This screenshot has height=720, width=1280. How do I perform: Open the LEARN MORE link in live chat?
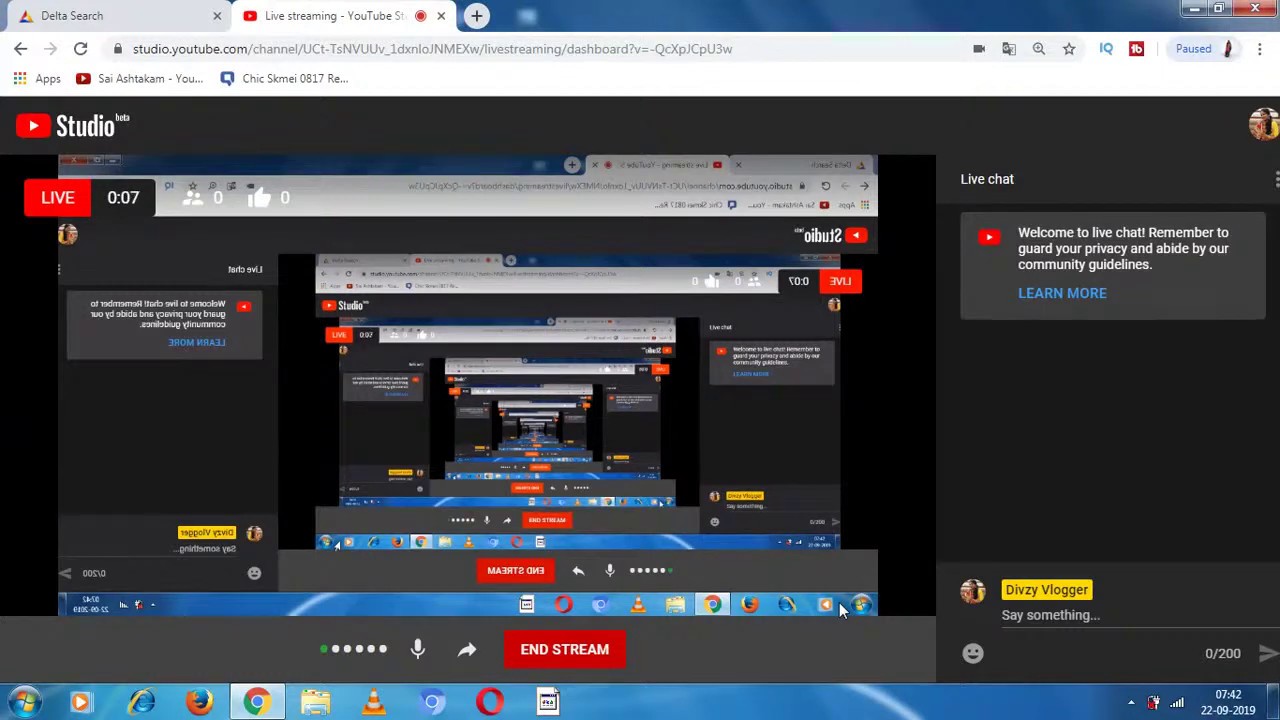[1062, 293]
